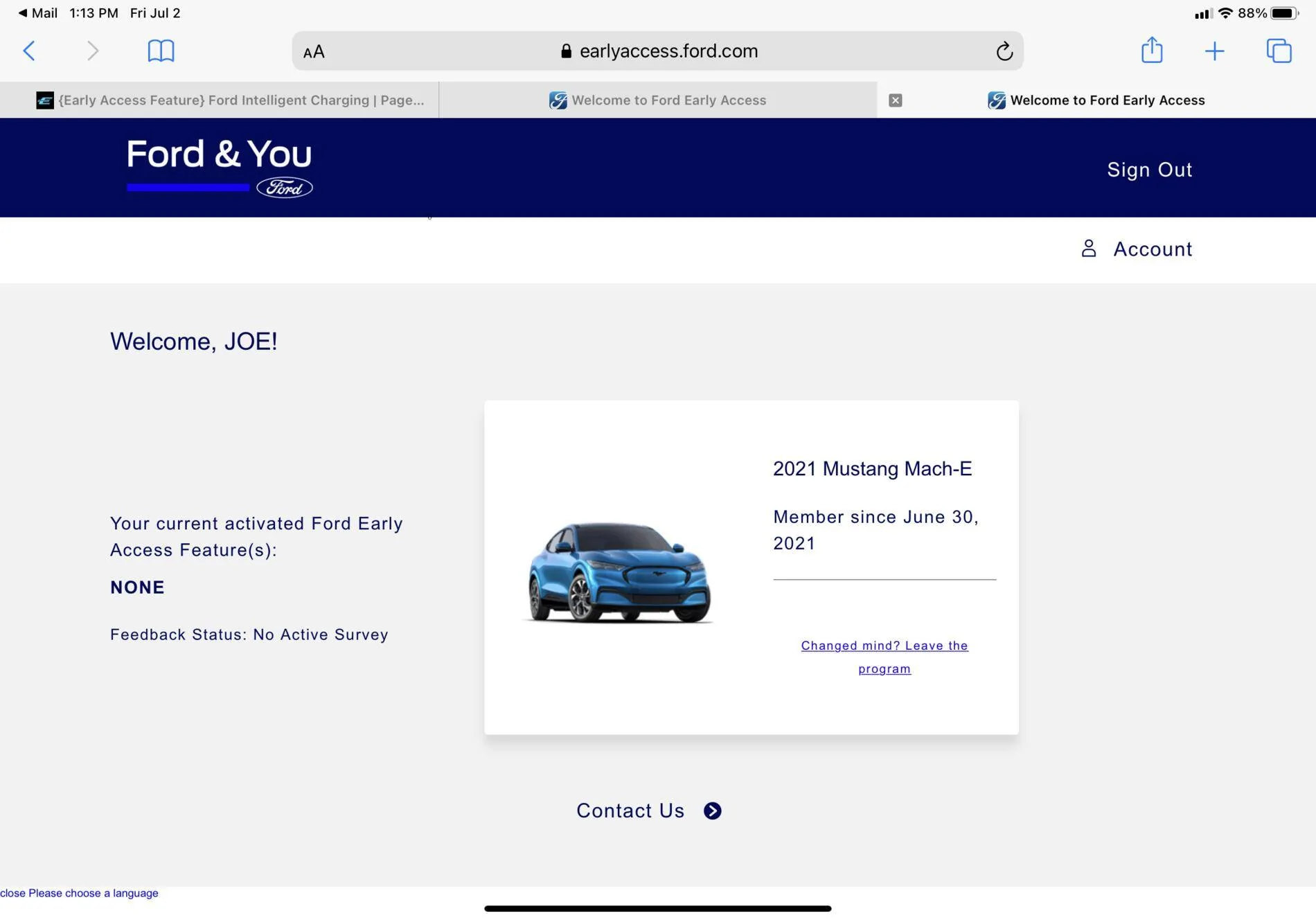The width and height of the screenshot is (1316, 920).
Task: Sign Out of the account
Action: pyautogui.click(x=1150, y=170)
